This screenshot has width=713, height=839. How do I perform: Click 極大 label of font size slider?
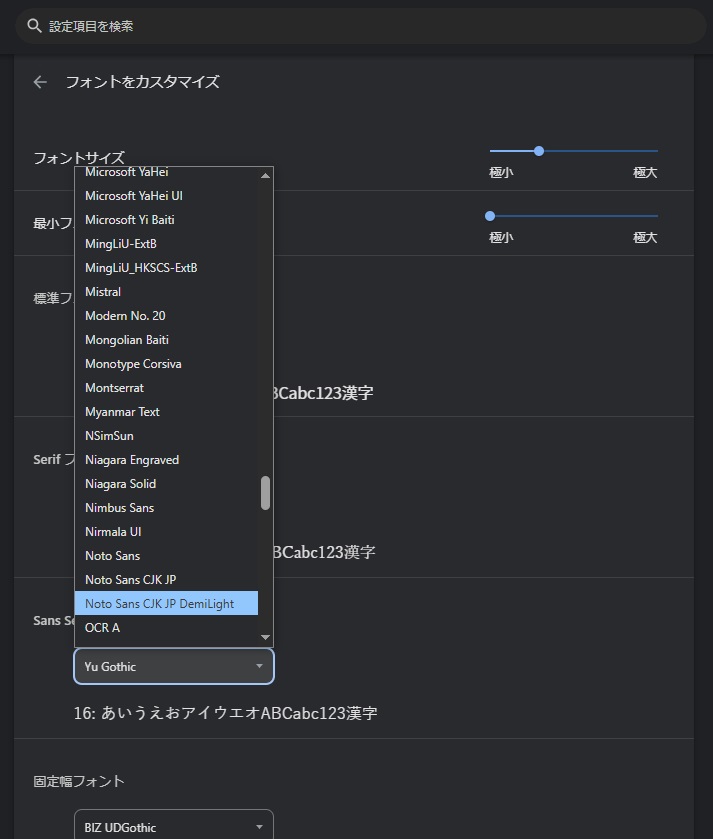point(645,172)
